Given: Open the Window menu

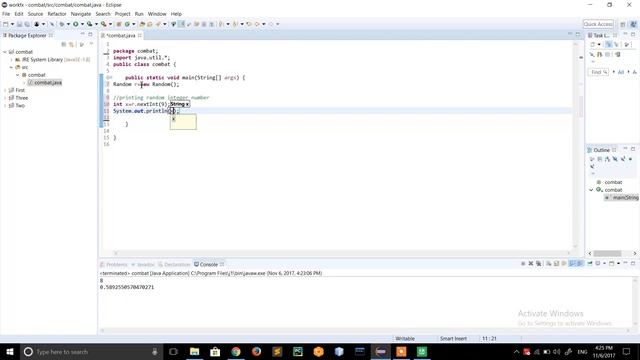Looking at the screenshot, I should point(157,14).
